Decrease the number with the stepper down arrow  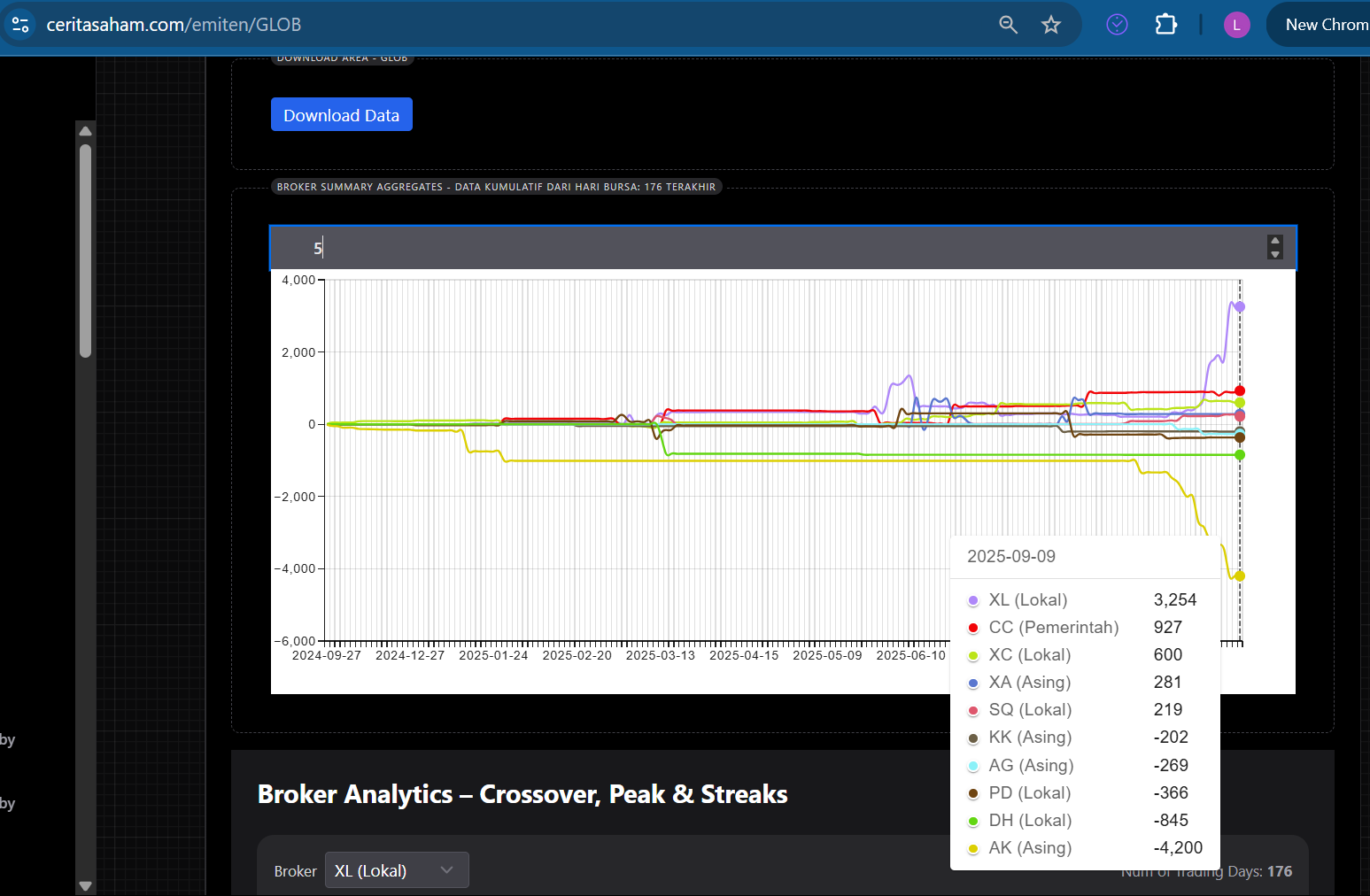(x=1275, y=254)
